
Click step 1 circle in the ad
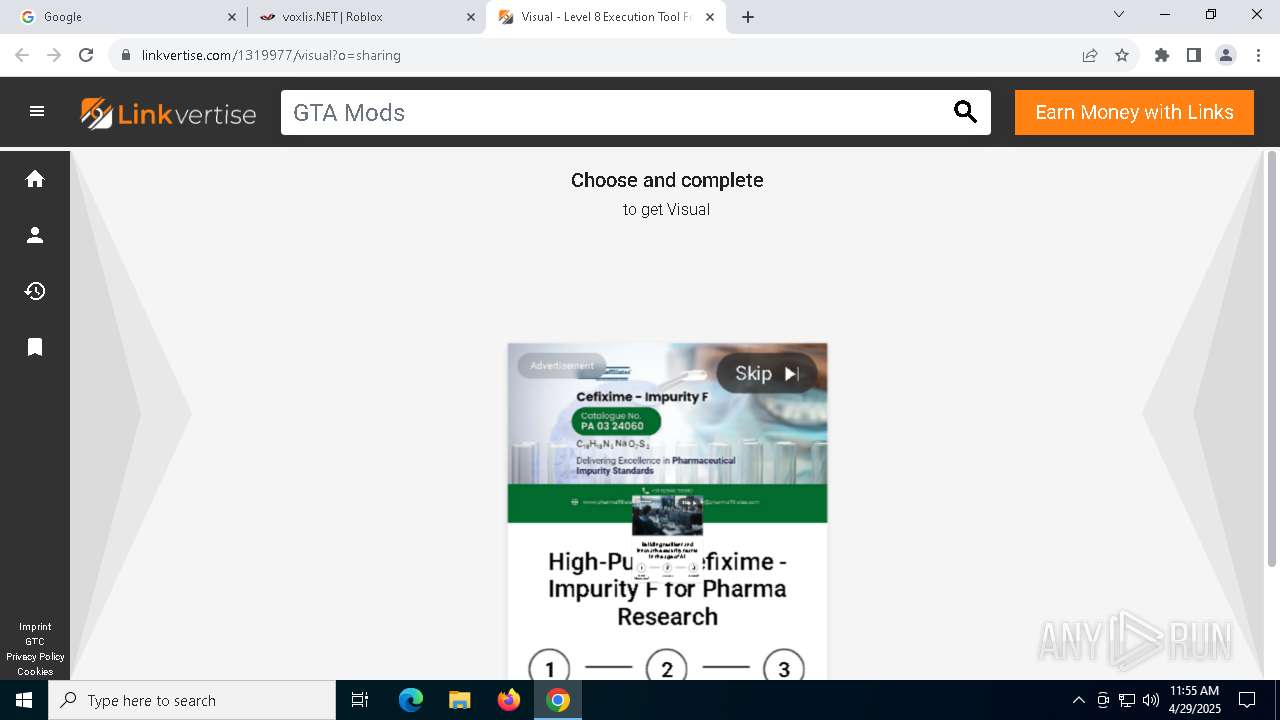[549, 668]
